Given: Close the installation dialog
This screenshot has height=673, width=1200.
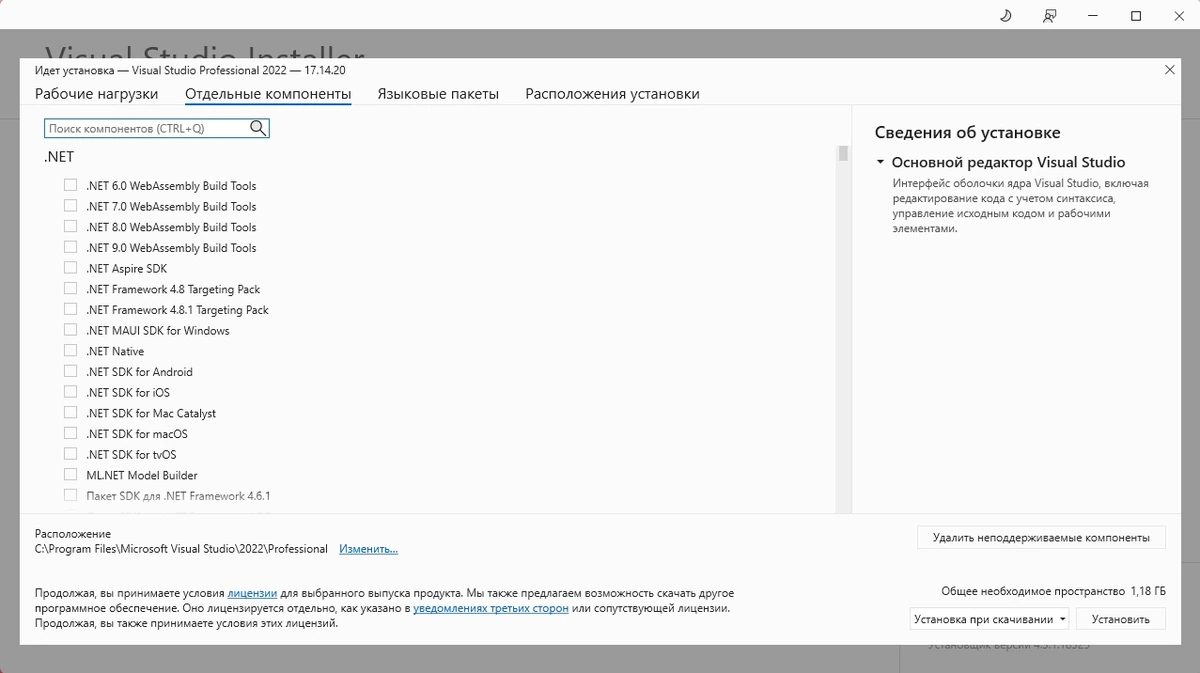Looking at the screenshot, I should 1170,69.
